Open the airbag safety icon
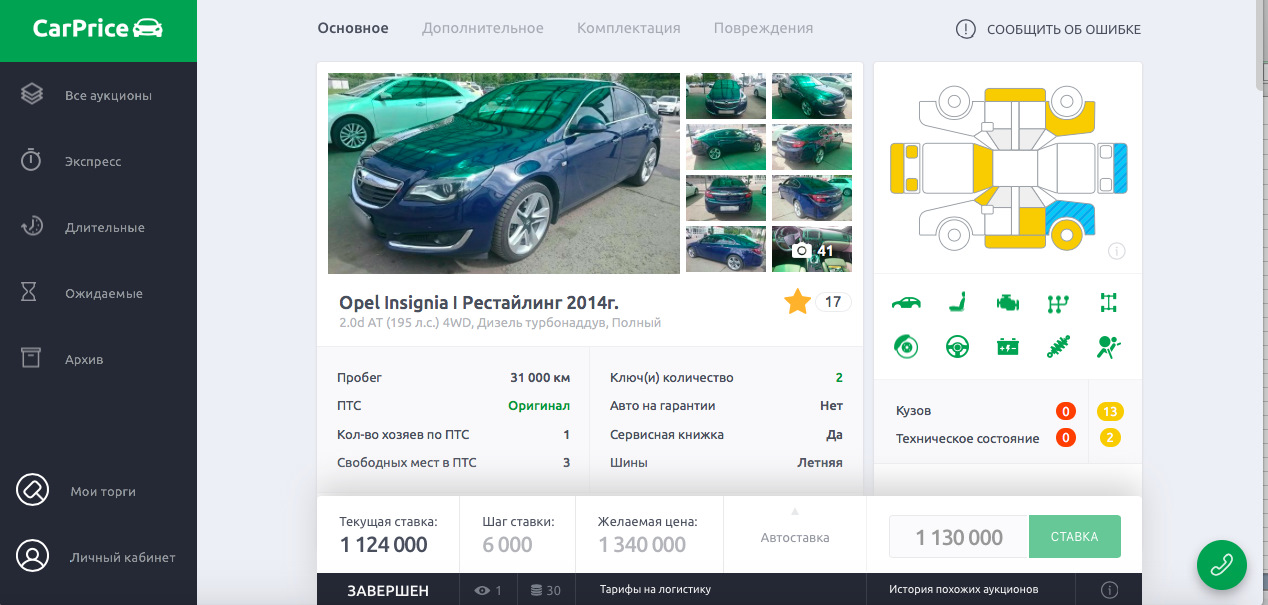The width and height of the screenshot is (1268, 605). tap(1108, 347)
